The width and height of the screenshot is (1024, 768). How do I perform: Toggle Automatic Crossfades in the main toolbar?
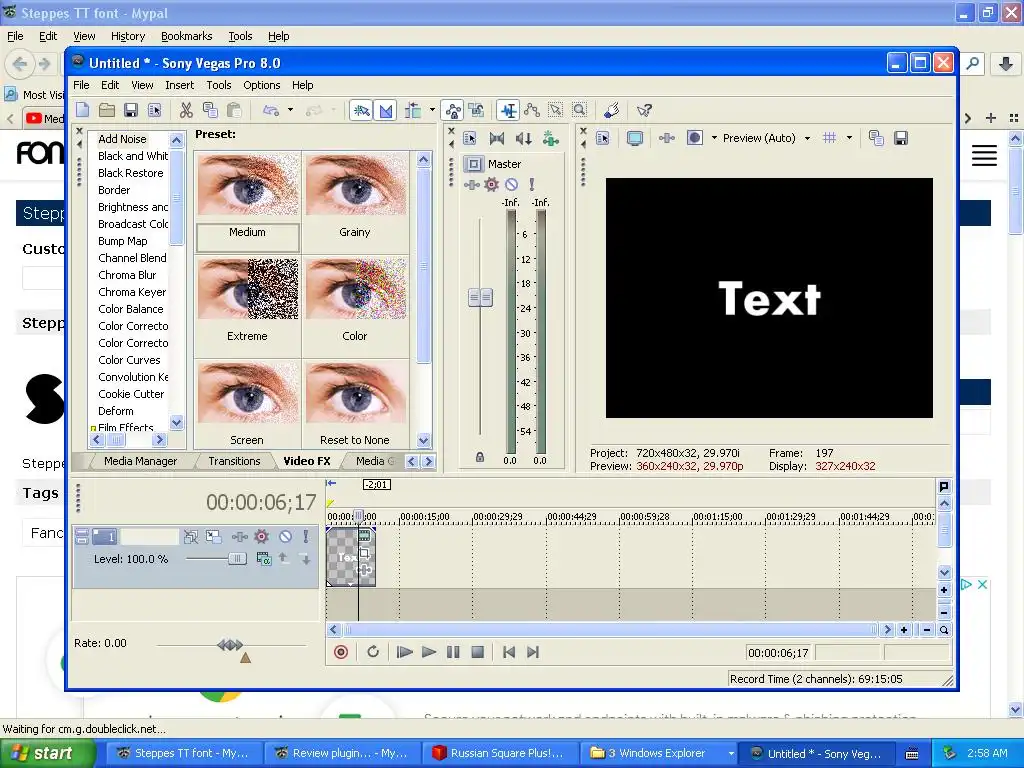coord(386,110)
